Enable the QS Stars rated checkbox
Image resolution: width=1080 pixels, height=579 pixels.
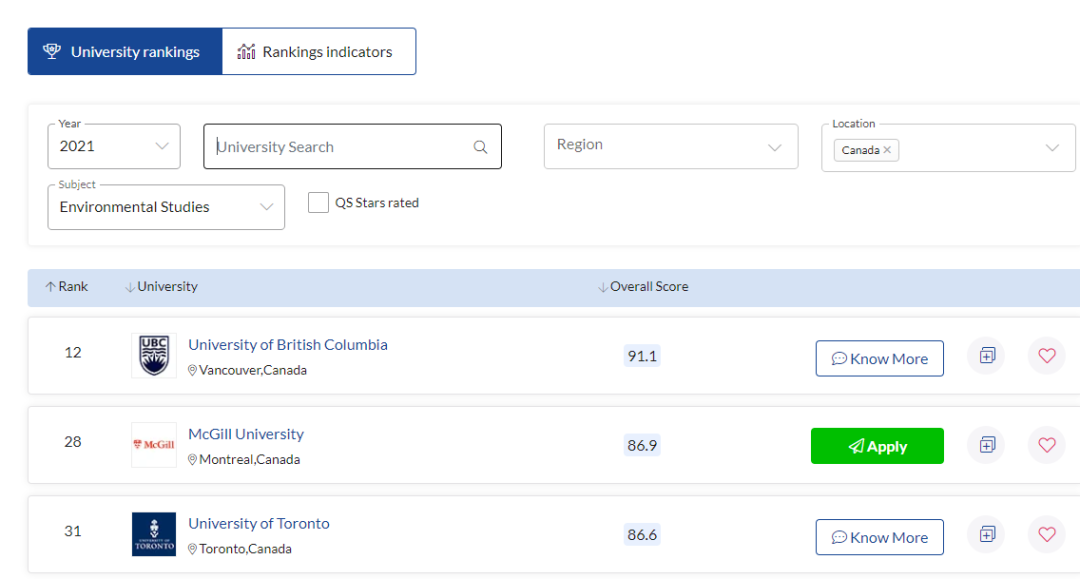click(318, 203)
